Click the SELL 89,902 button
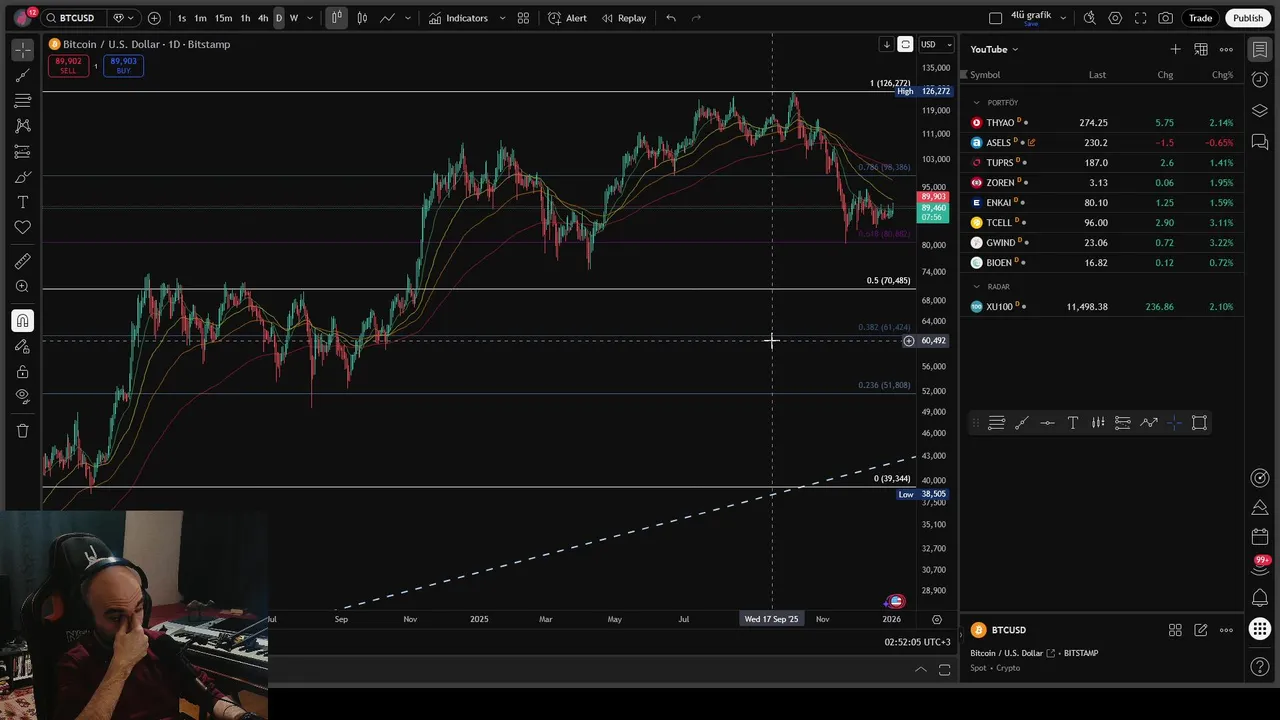1280x720 pixels. coord(68,66)
